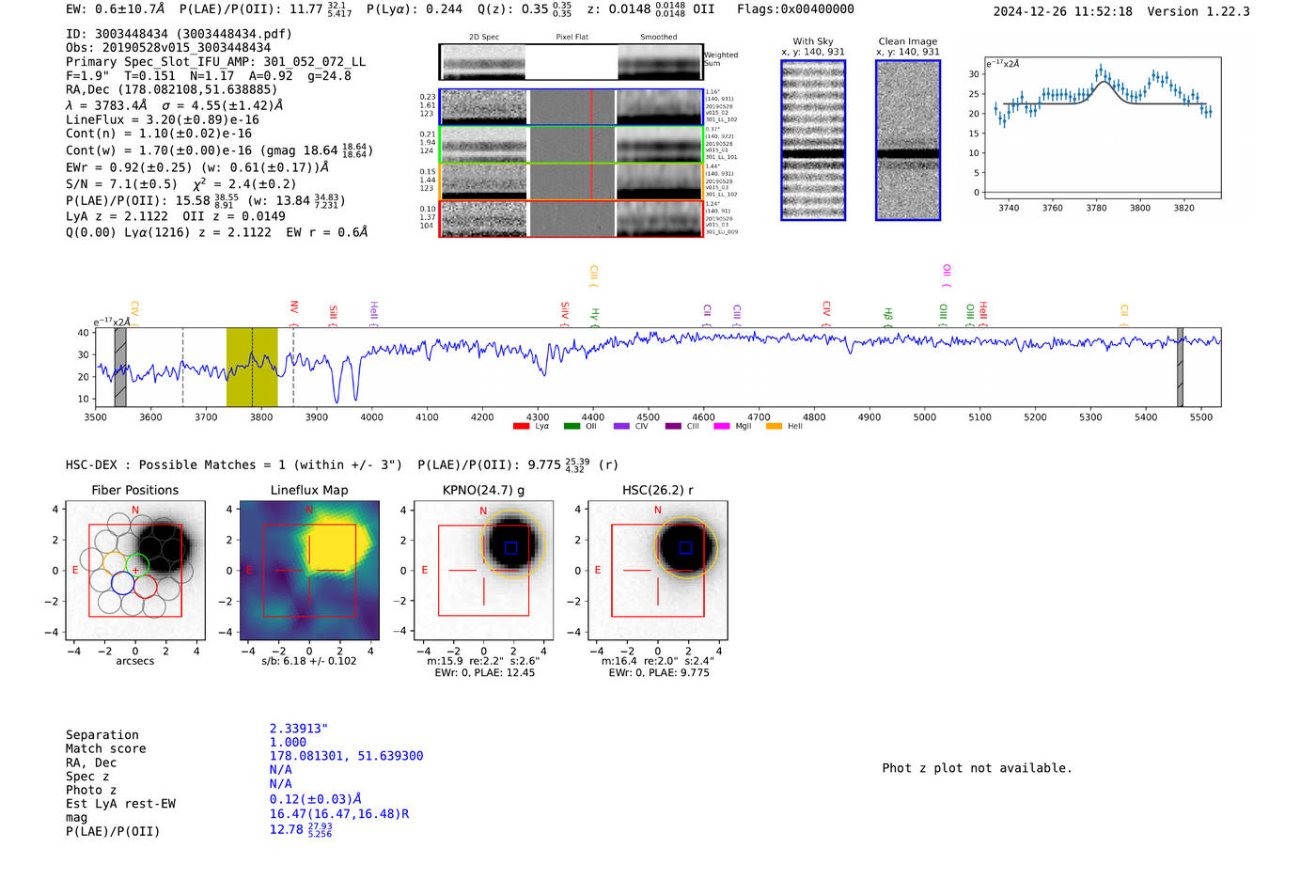Click the Smoothed column header
This screenshot has height=896, width=1316.
pyautogui.click(x=658, y=37)
